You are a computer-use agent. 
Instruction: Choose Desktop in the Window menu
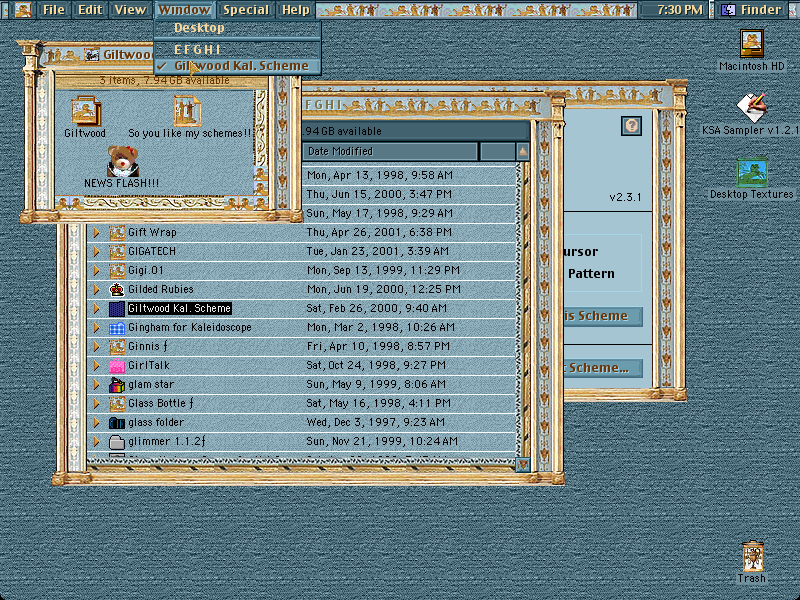[x=238, y=28]
